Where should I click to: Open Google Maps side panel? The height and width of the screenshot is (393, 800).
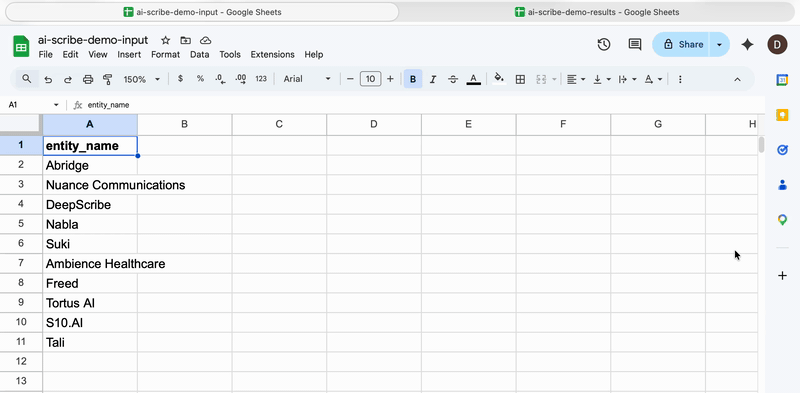[x=782, y=220]
